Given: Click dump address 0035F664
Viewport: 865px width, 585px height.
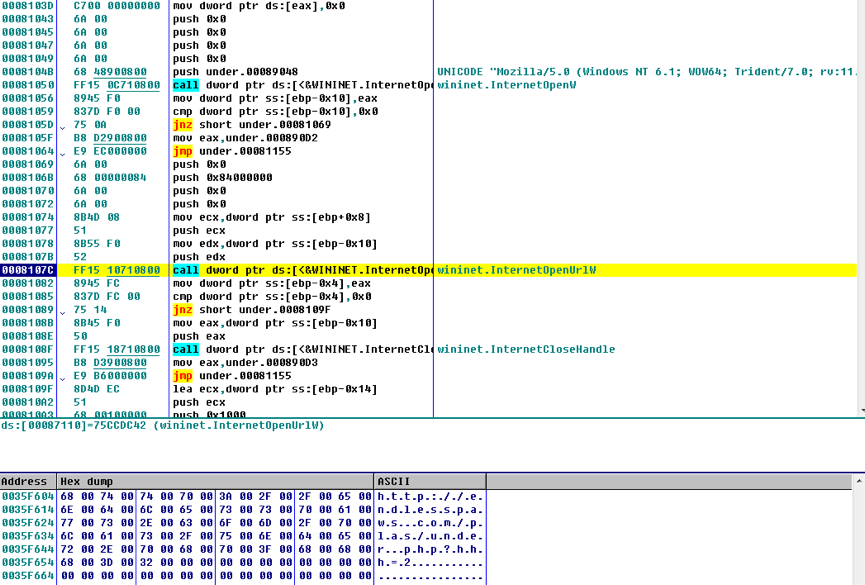Looking at the screenshot, I should click(x=28, y=576).
